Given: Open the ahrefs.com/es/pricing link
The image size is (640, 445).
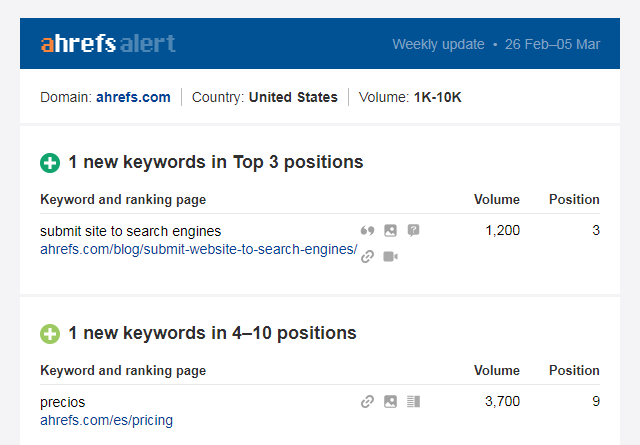Looking at the screenshot, I should click(107, 420).
